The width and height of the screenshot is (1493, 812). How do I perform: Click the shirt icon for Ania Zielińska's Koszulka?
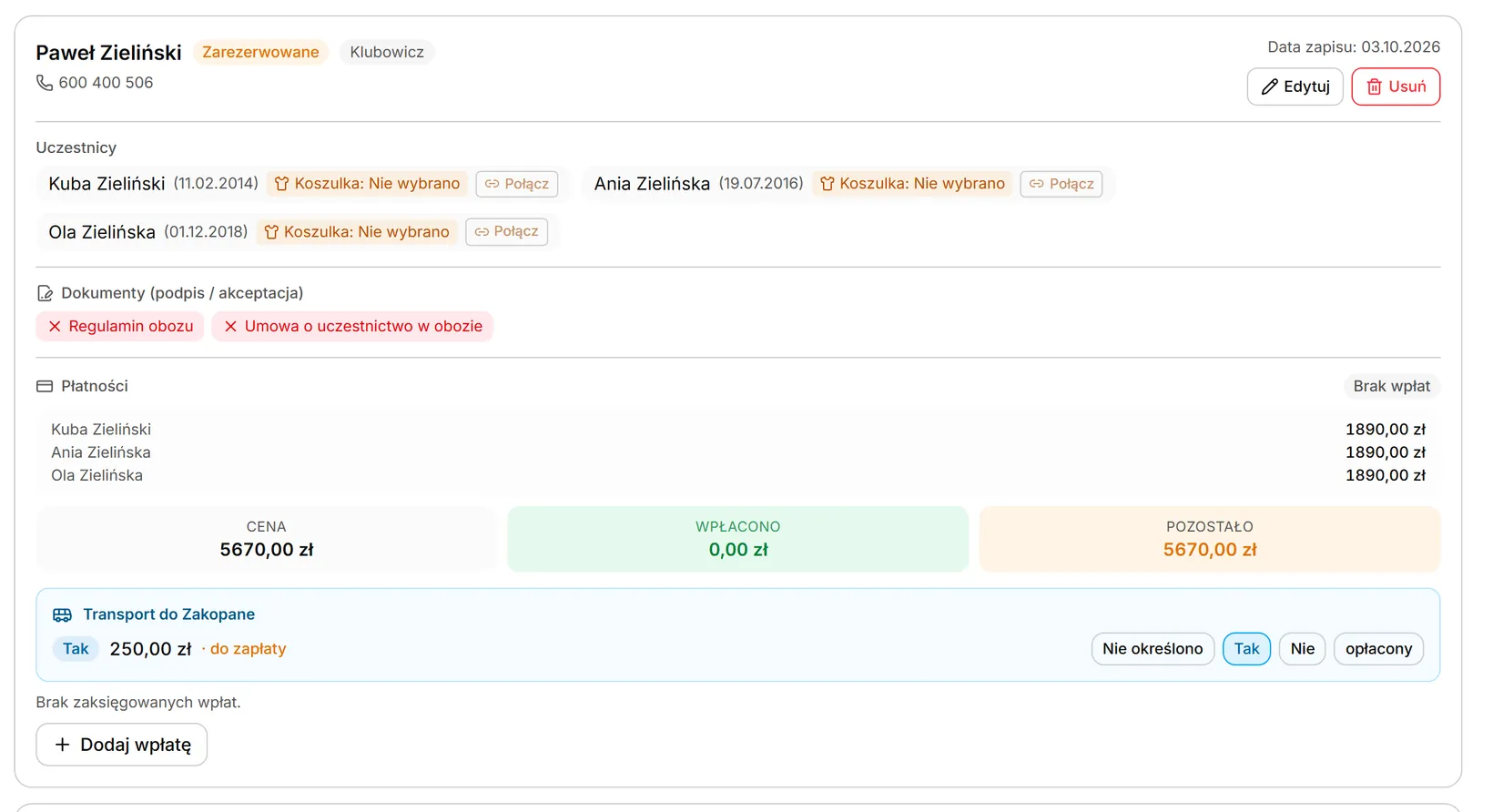pos(827,184)
